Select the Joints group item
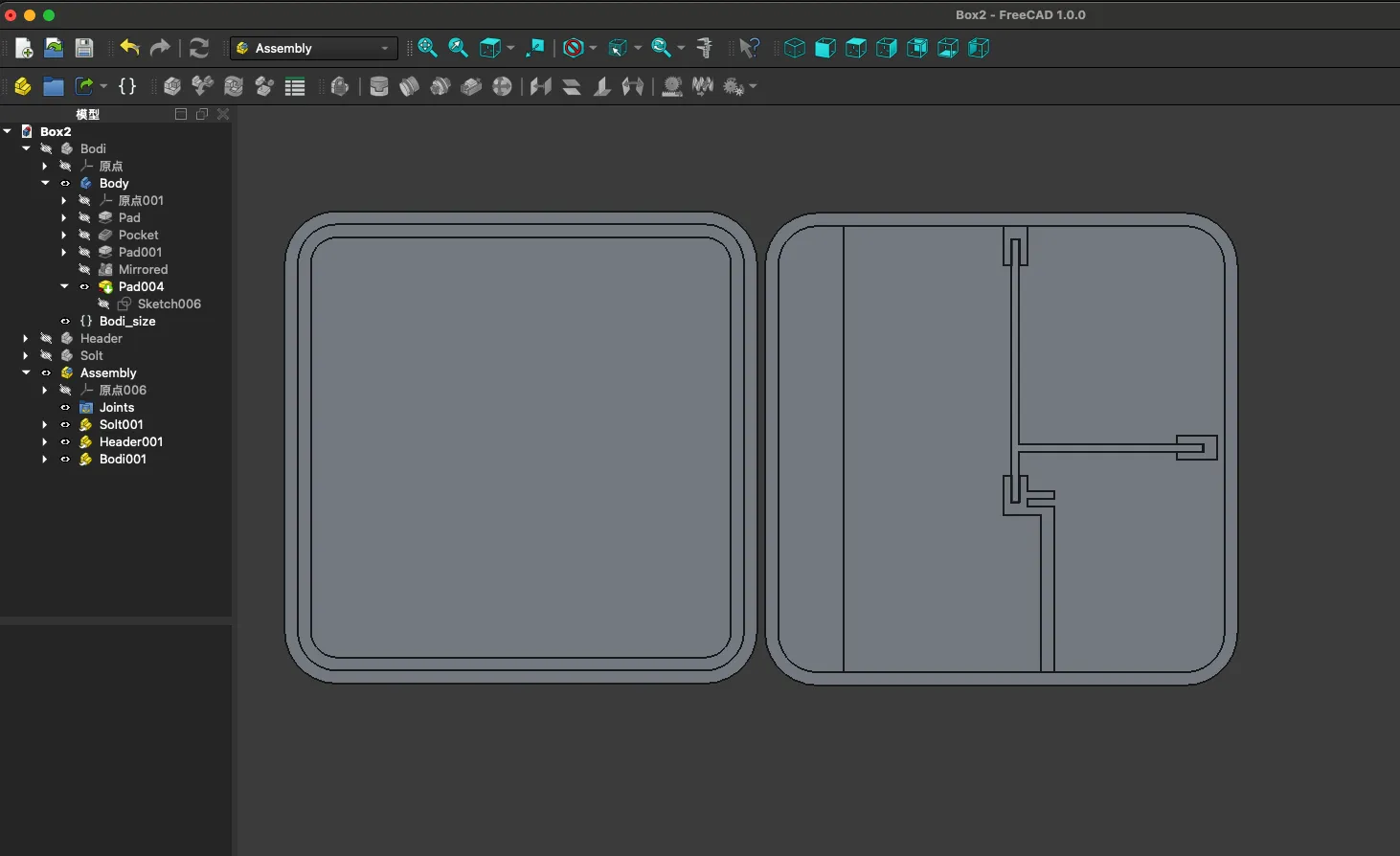This screenshot has height=856, width=1400. tap(116, 408)
